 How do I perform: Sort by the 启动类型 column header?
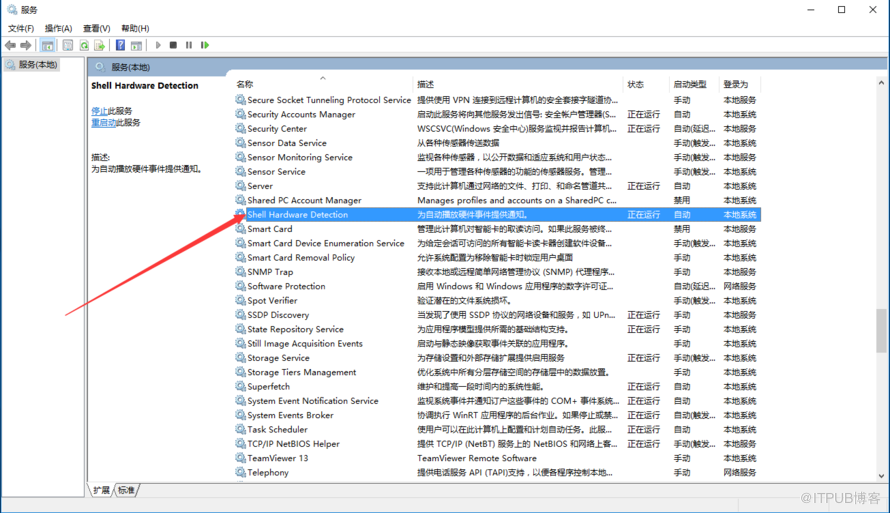[690, 84]
